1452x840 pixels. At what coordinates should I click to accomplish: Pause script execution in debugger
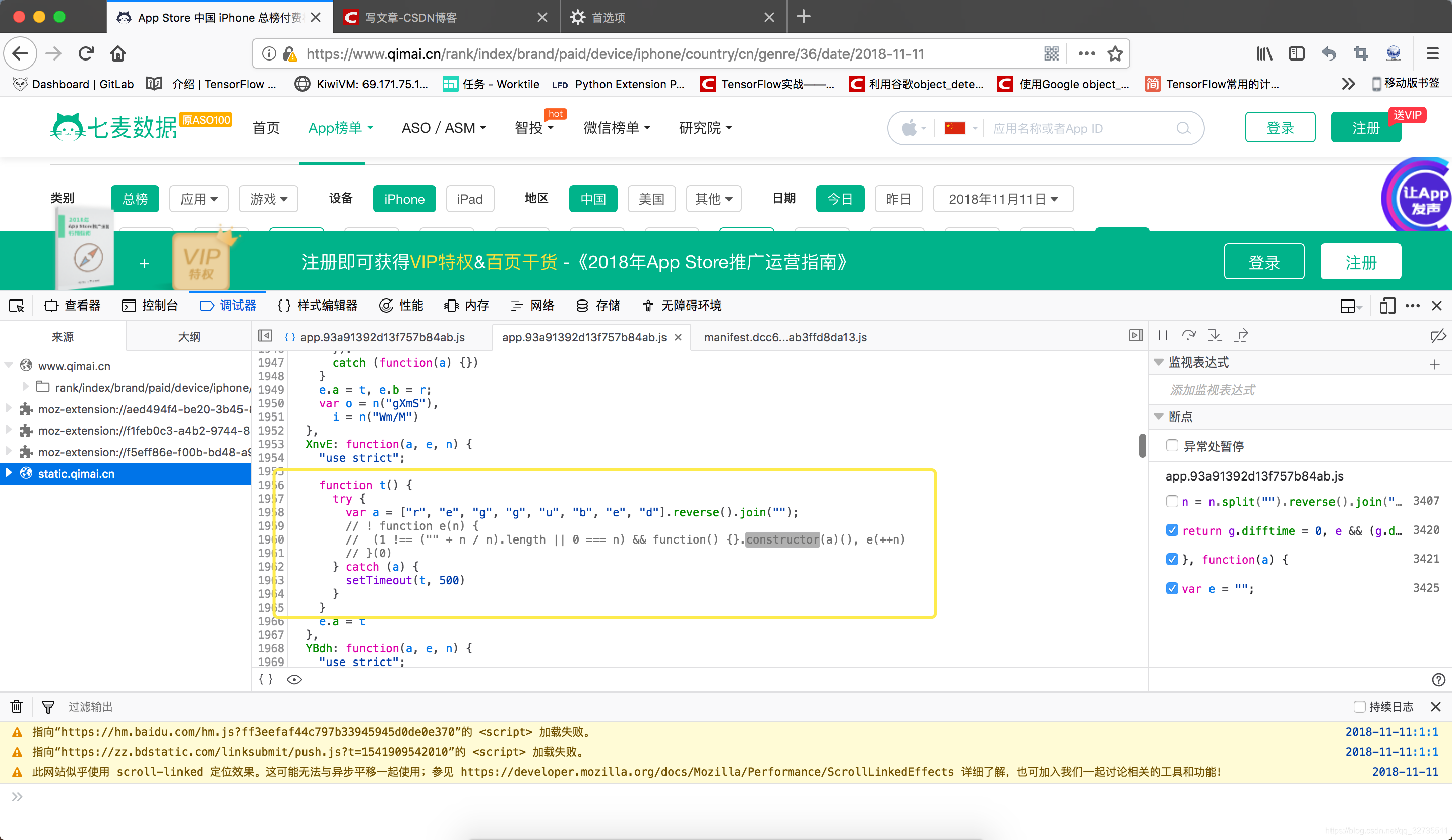click(1163, 335)
